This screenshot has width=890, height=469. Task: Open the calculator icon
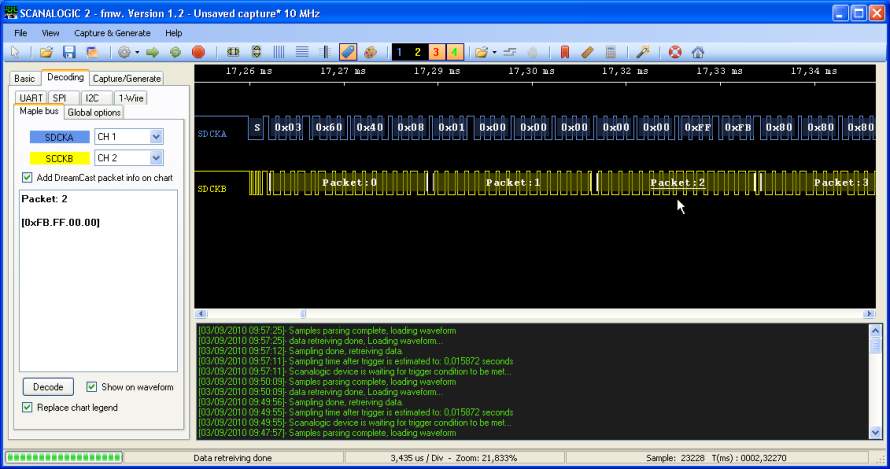pyautogui.click(x=611, y=52)
